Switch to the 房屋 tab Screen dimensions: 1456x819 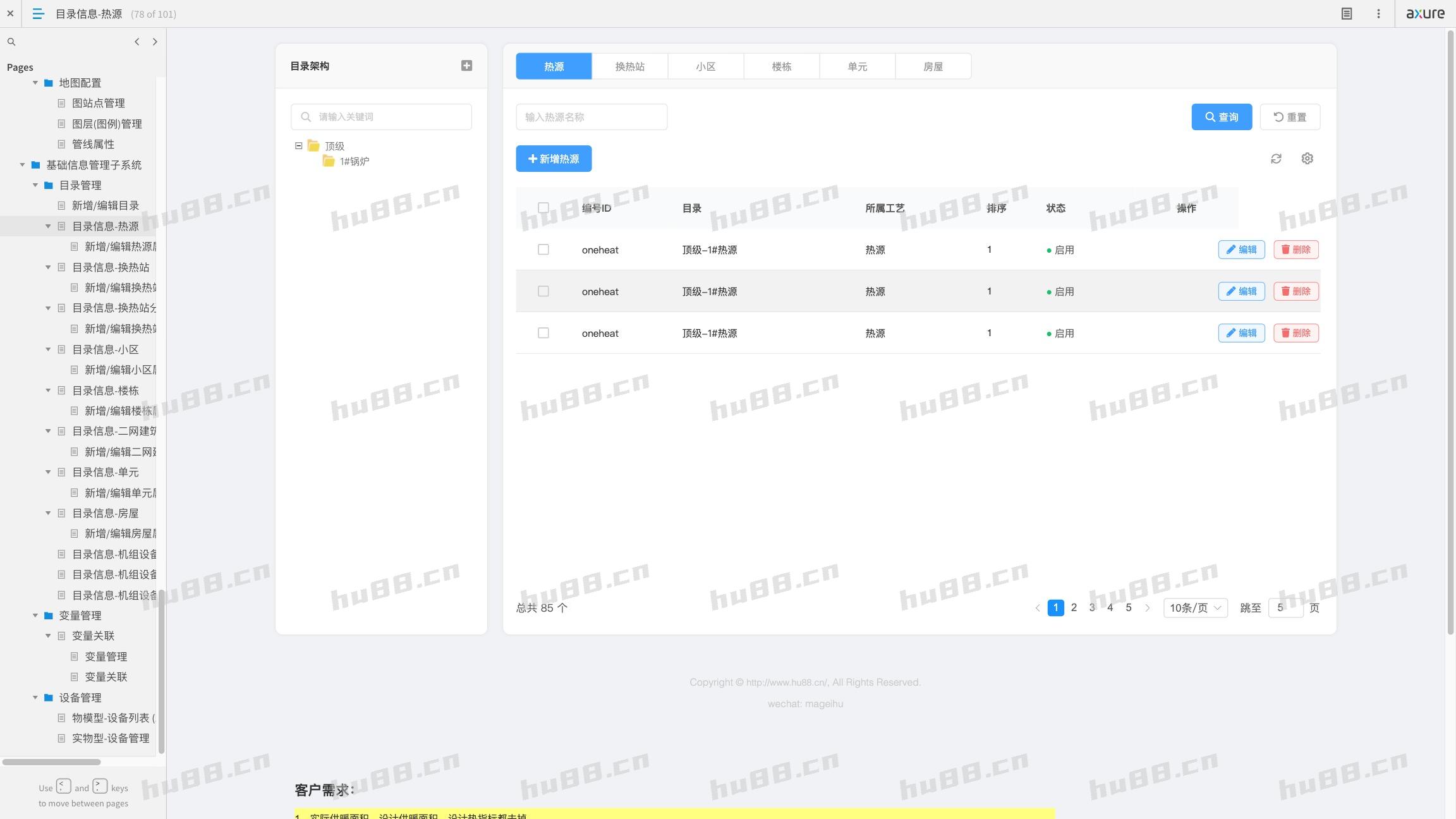[933, 66]
